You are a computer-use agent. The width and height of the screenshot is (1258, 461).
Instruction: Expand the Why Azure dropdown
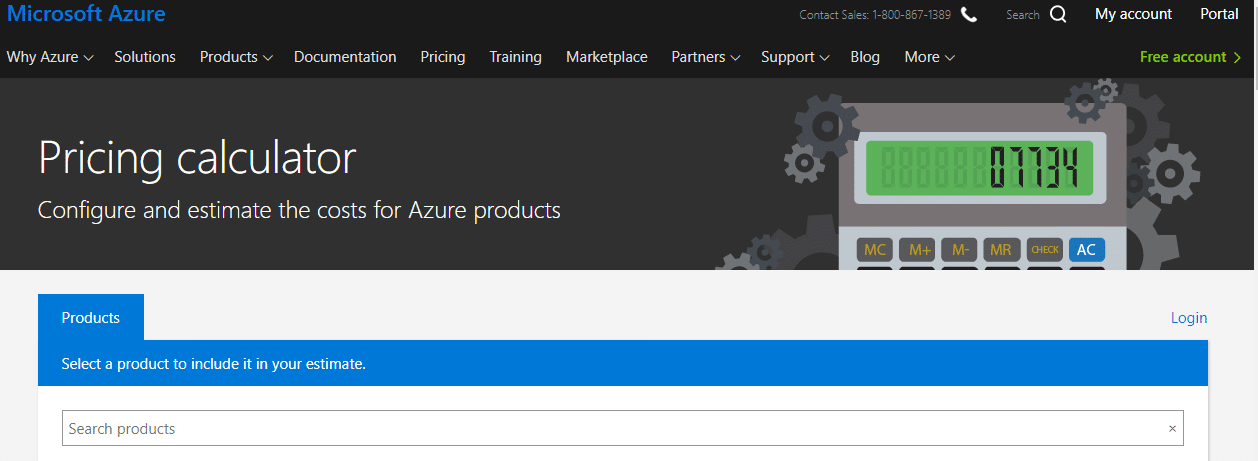click(50, 57)
